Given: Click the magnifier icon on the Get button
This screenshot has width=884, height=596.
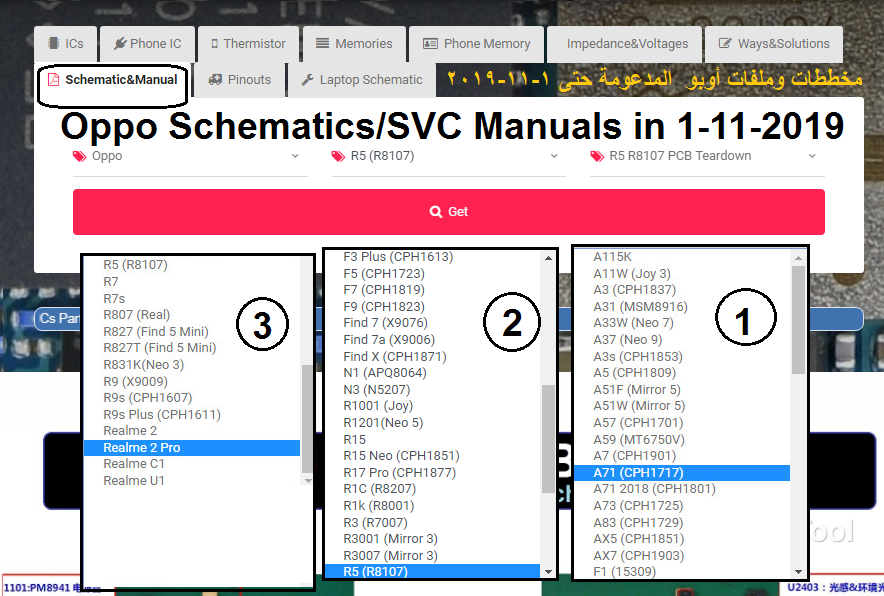Looking at the screenshot, I should tap(436, 211).
